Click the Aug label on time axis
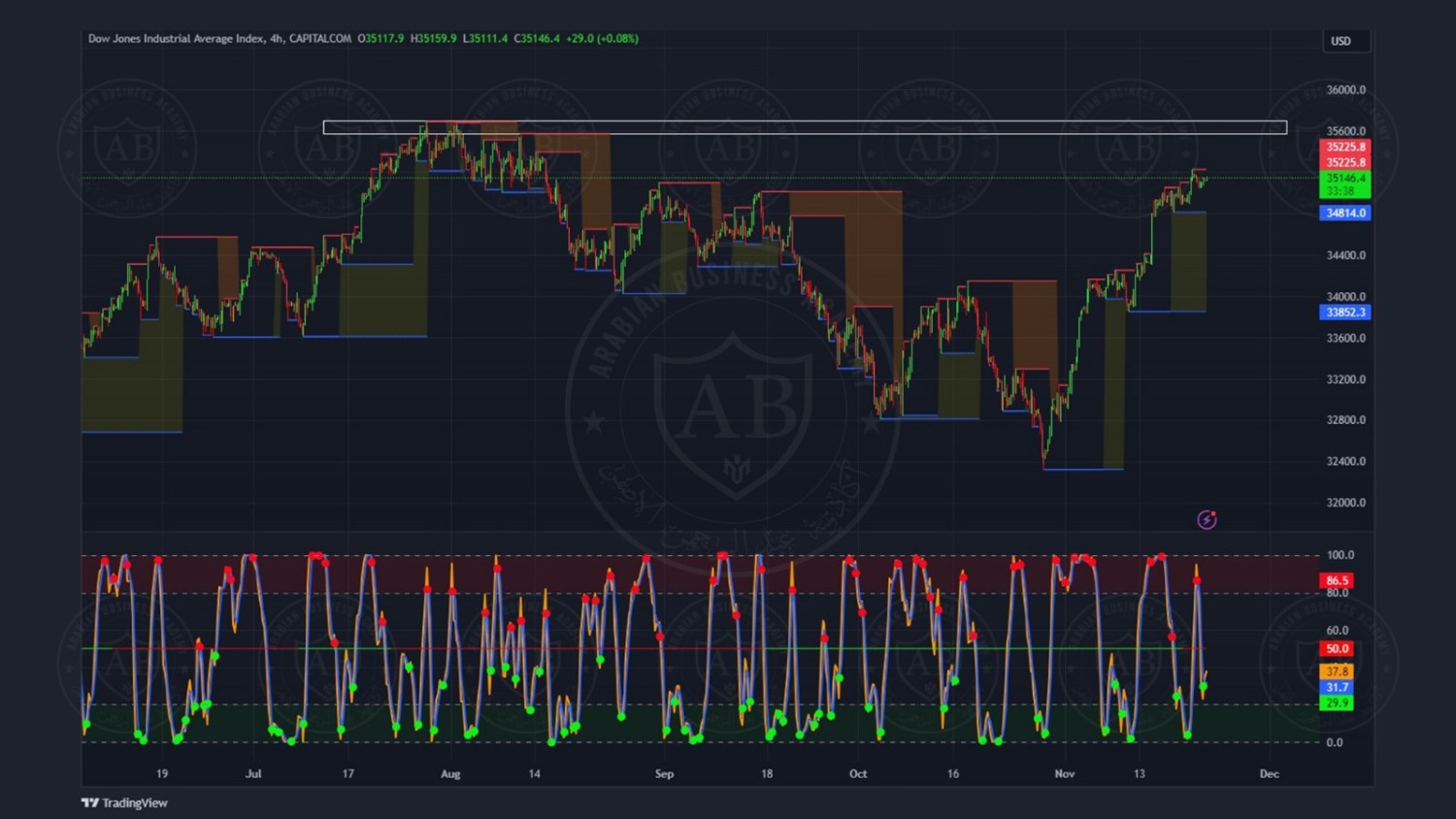 click(450, 773)
